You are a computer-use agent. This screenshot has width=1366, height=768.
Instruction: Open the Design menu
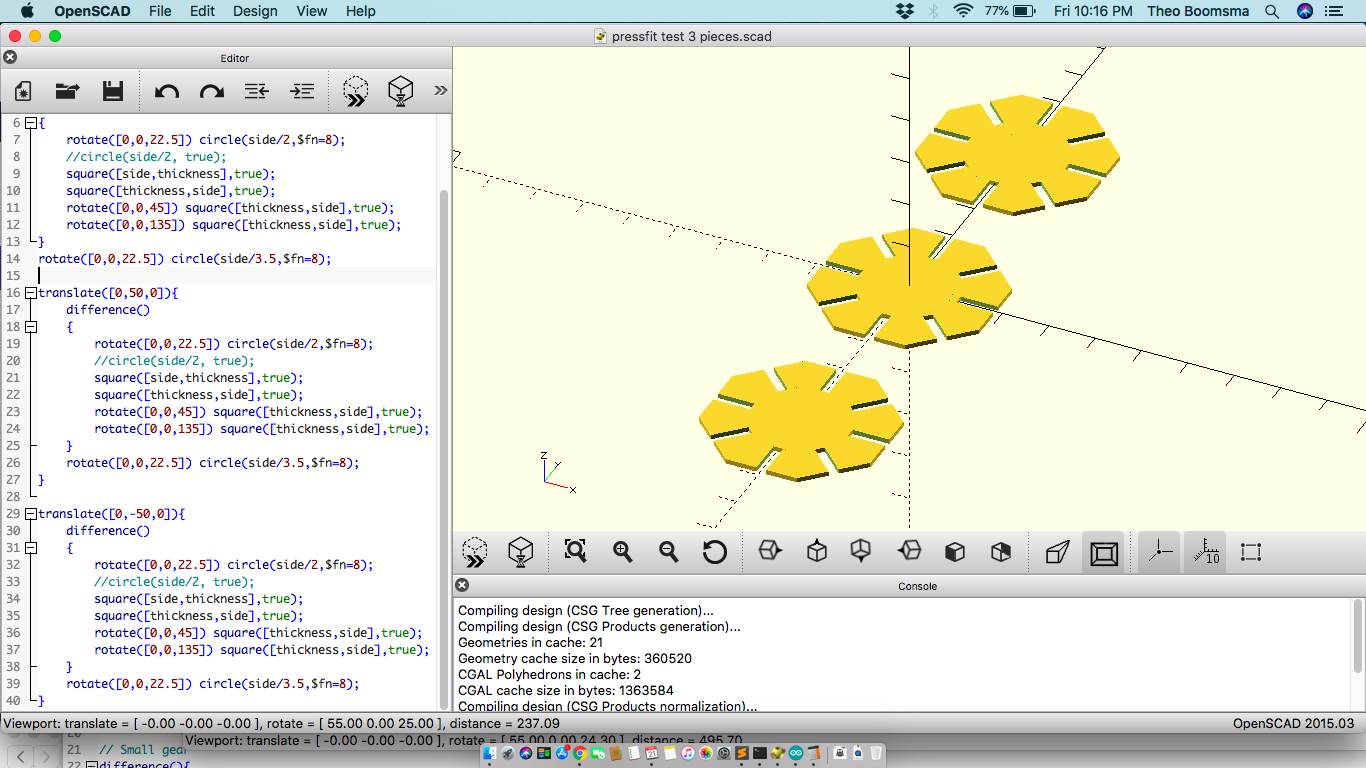click(x=255, y=11)
